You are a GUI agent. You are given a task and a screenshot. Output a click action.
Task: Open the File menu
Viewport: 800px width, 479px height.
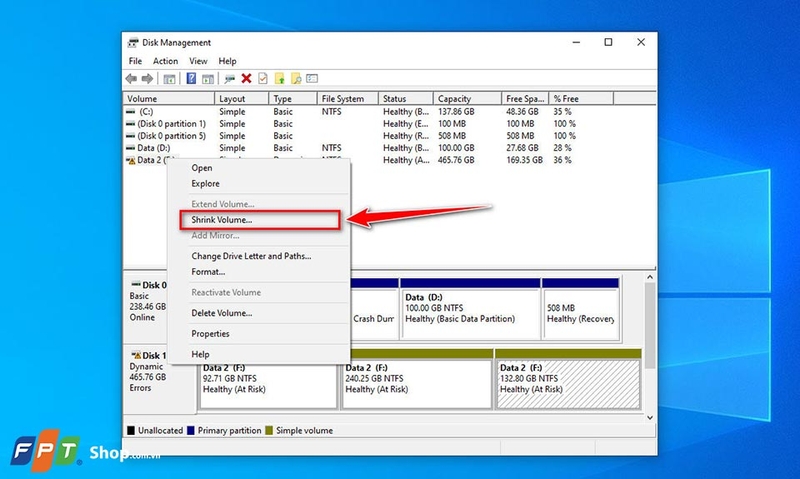click(x=135, y=61)
